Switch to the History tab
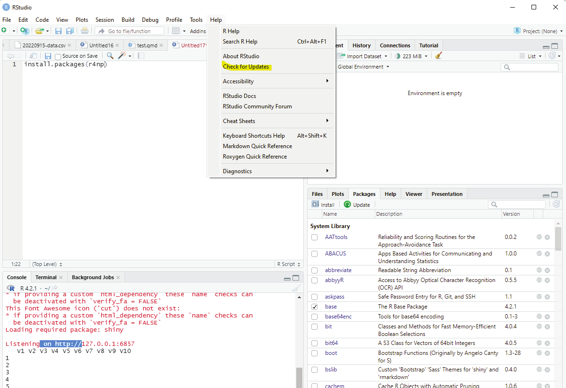566x388 pixels. click(x=361, y=45)
